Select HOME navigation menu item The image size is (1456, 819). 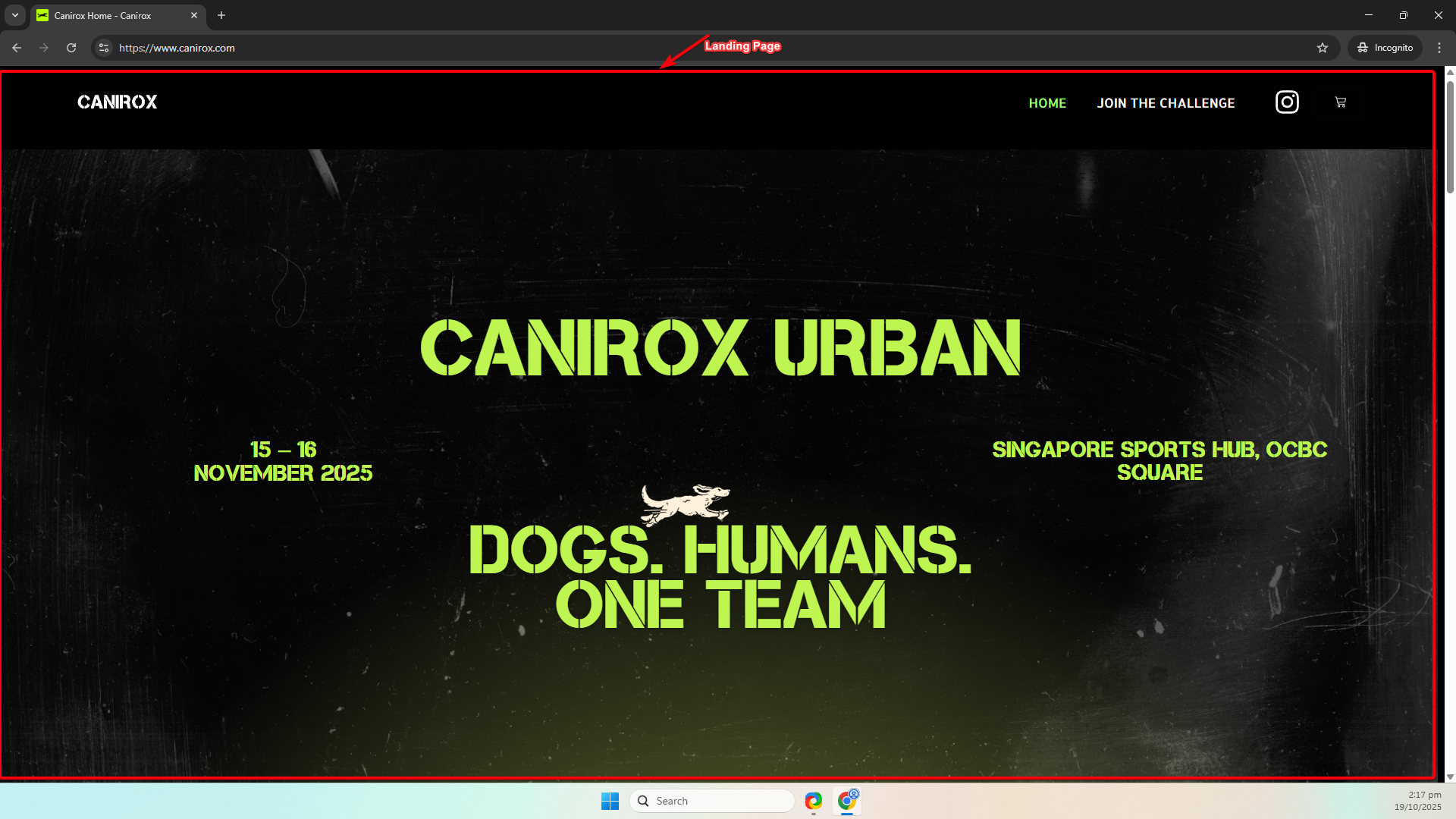point(1047,103)
